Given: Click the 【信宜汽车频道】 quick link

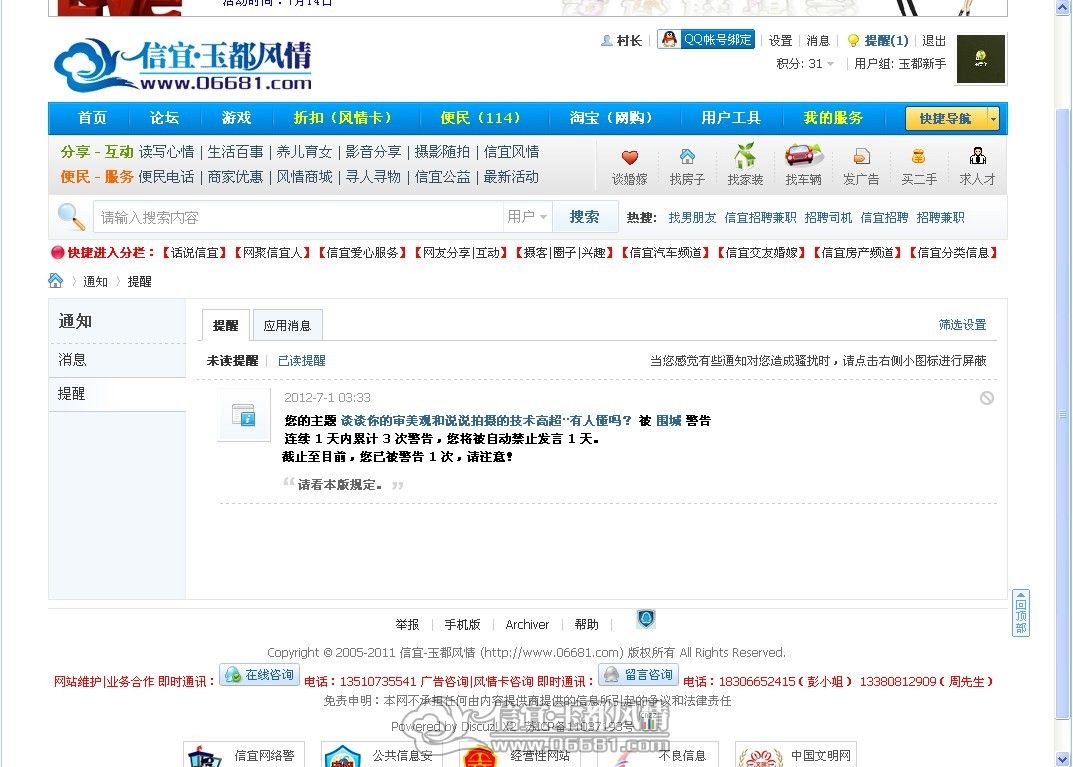Looking at the screenshot, I should point(665,252).
